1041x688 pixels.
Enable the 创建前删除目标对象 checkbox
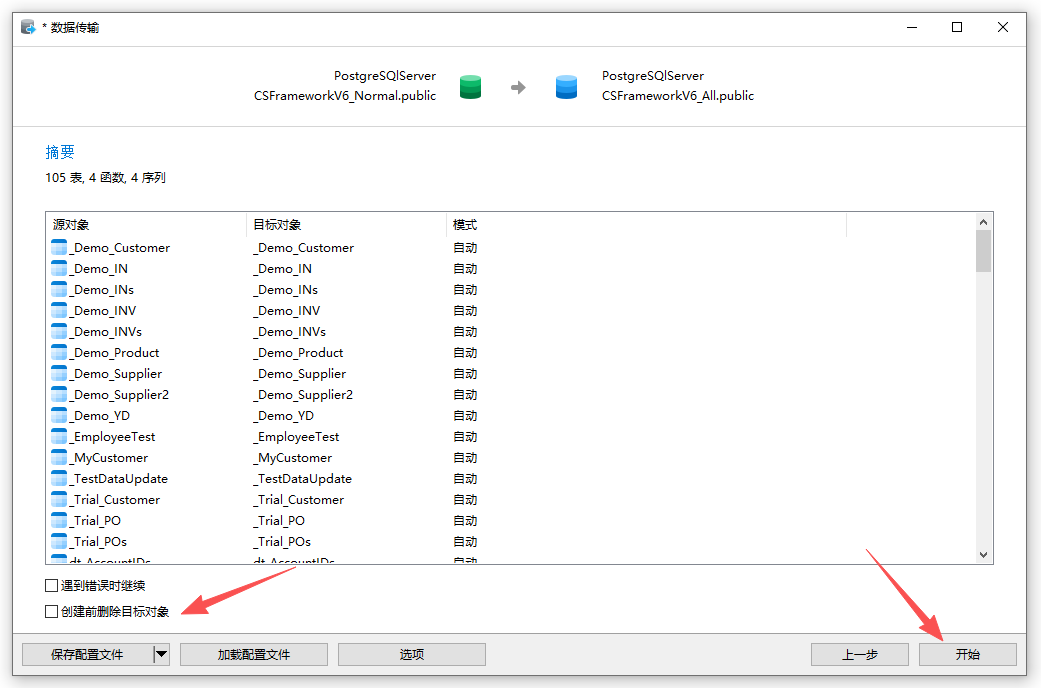click(x=51, y=610)
